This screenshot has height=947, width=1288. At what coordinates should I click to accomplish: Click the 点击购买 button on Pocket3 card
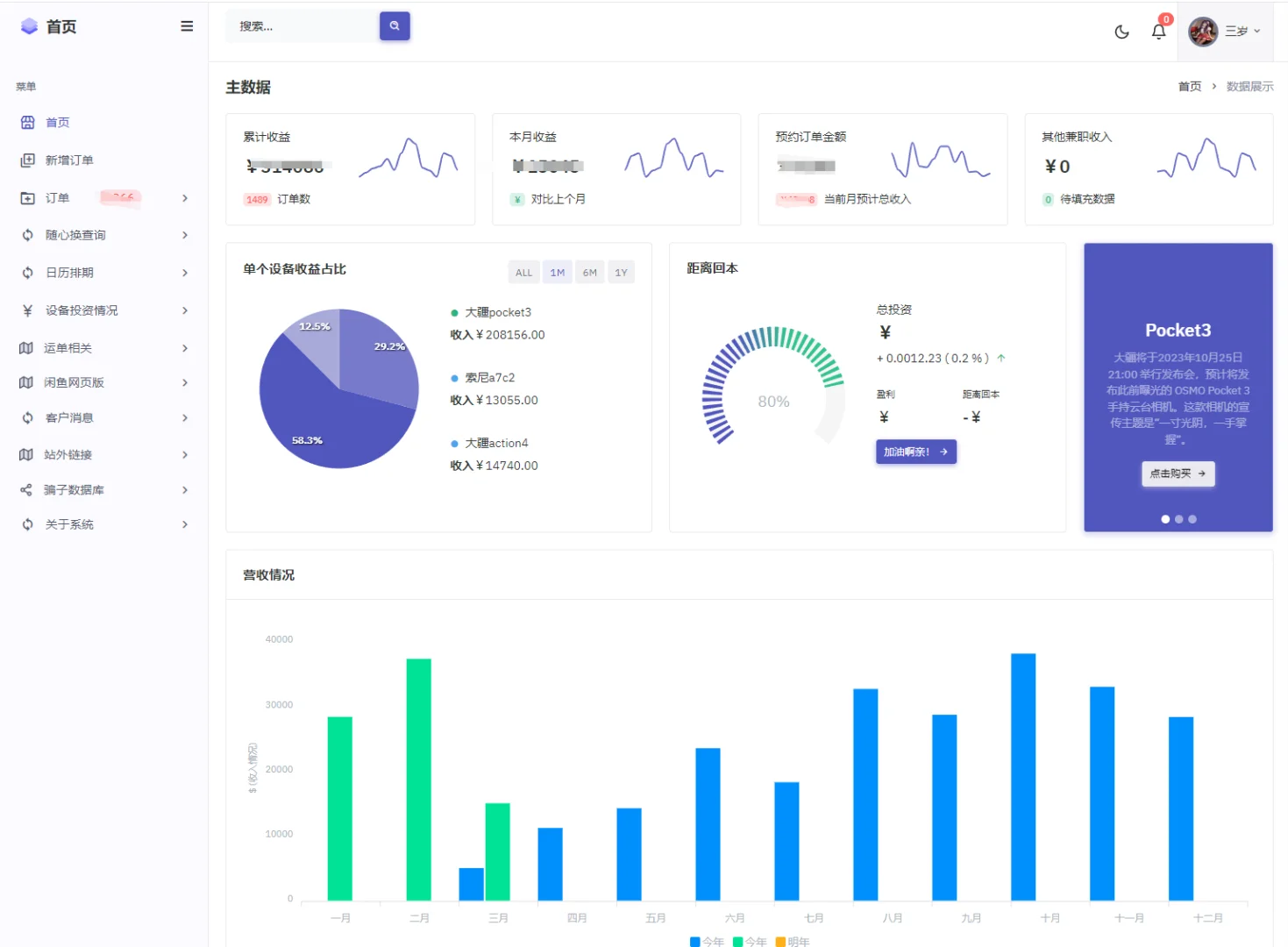tap(1178, 473)
